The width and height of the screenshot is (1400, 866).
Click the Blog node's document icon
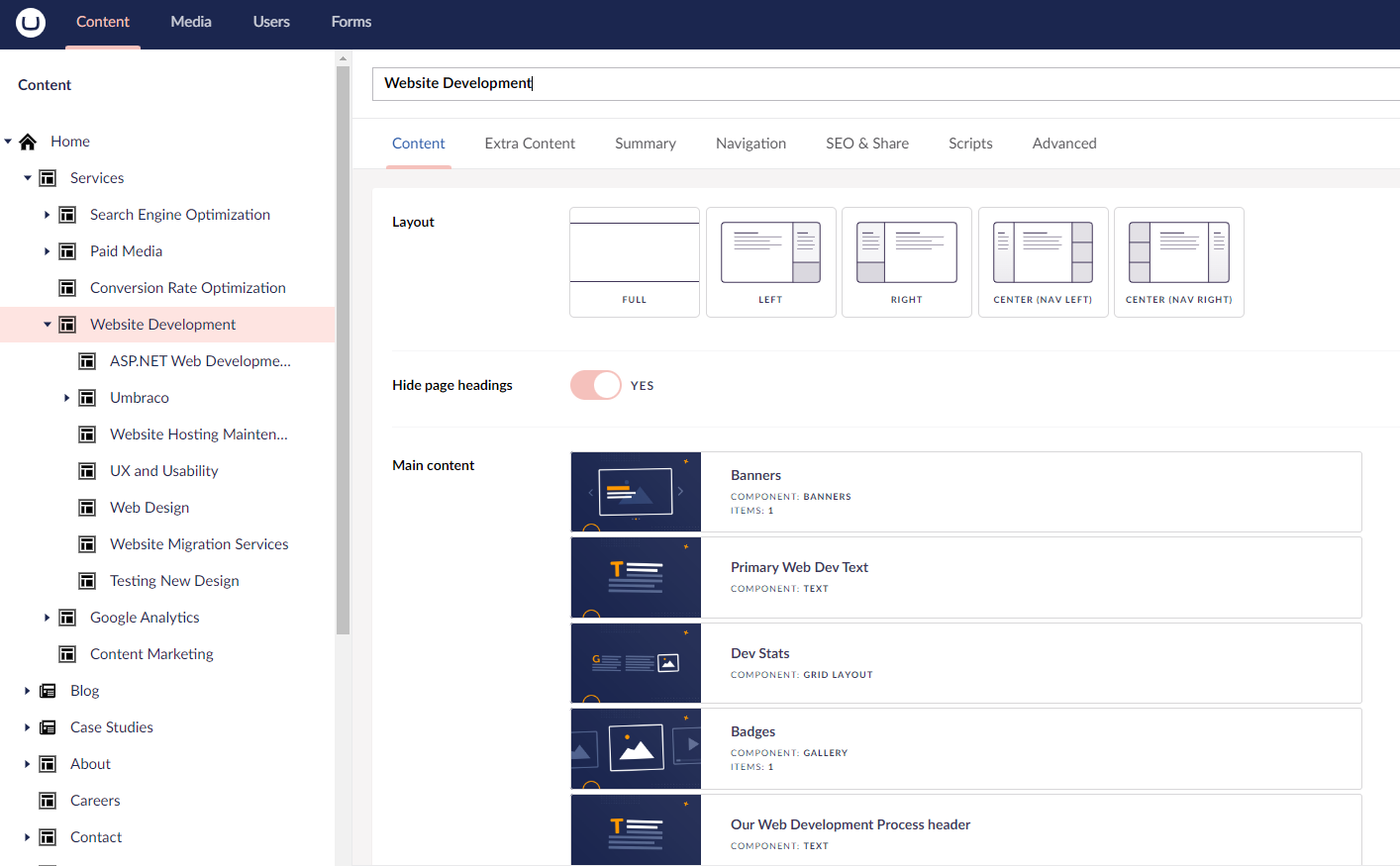coord(48,691)
